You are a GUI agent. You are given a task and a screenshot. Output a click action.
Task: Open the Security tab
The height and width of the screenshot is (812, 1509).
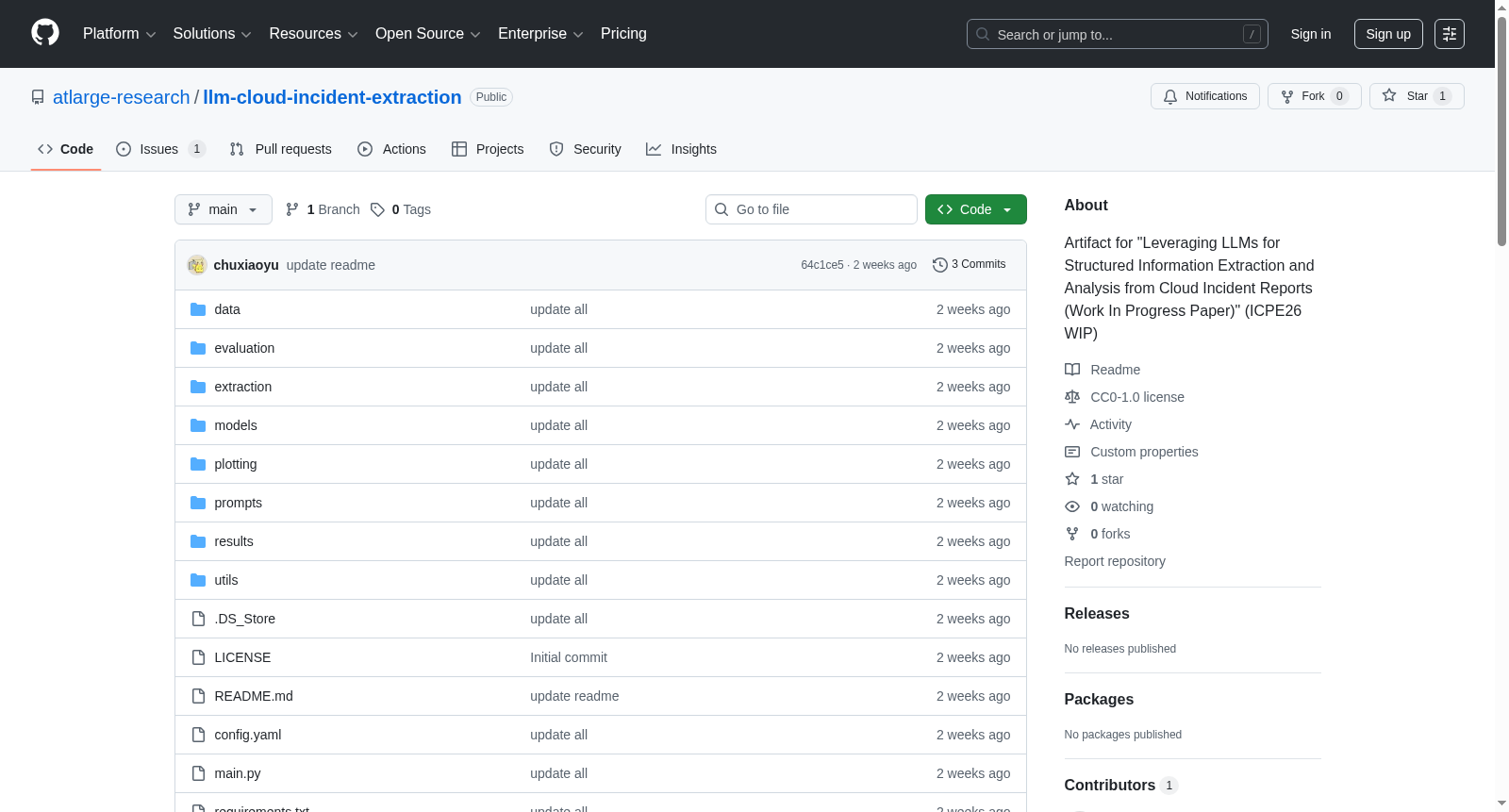[x=586, y=149]
